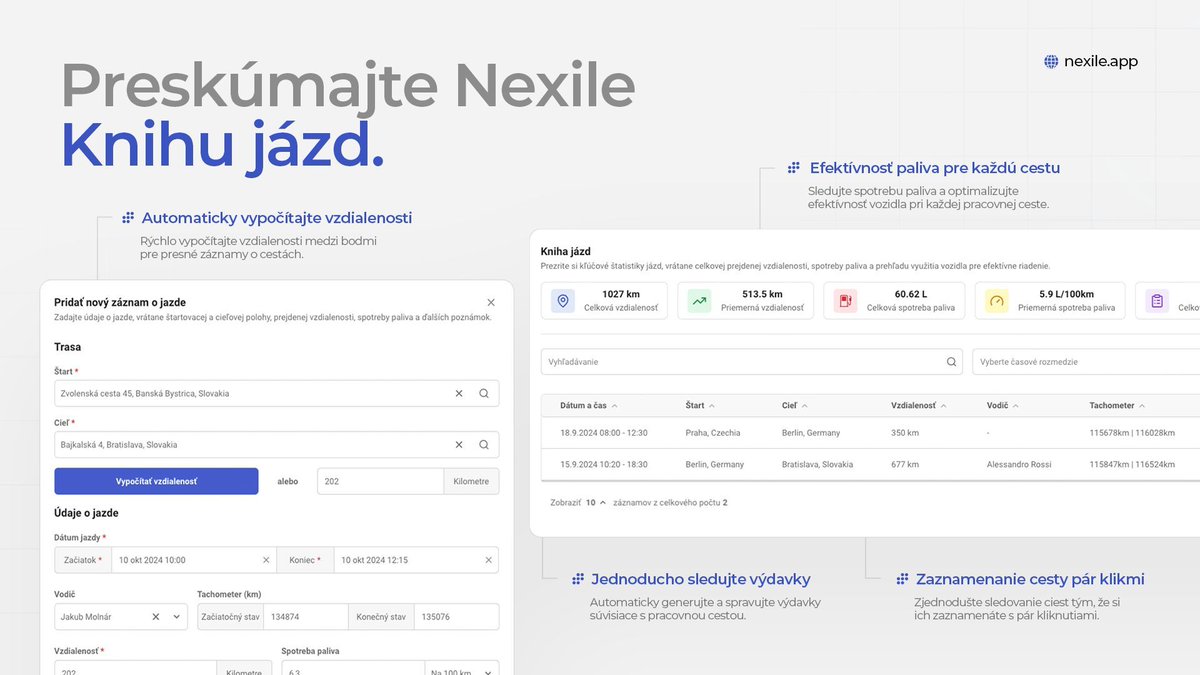The width and height of the screenshot is (1200, 675).
Task: Search the Štart address with magnifier icon
Action: (484, 393)
